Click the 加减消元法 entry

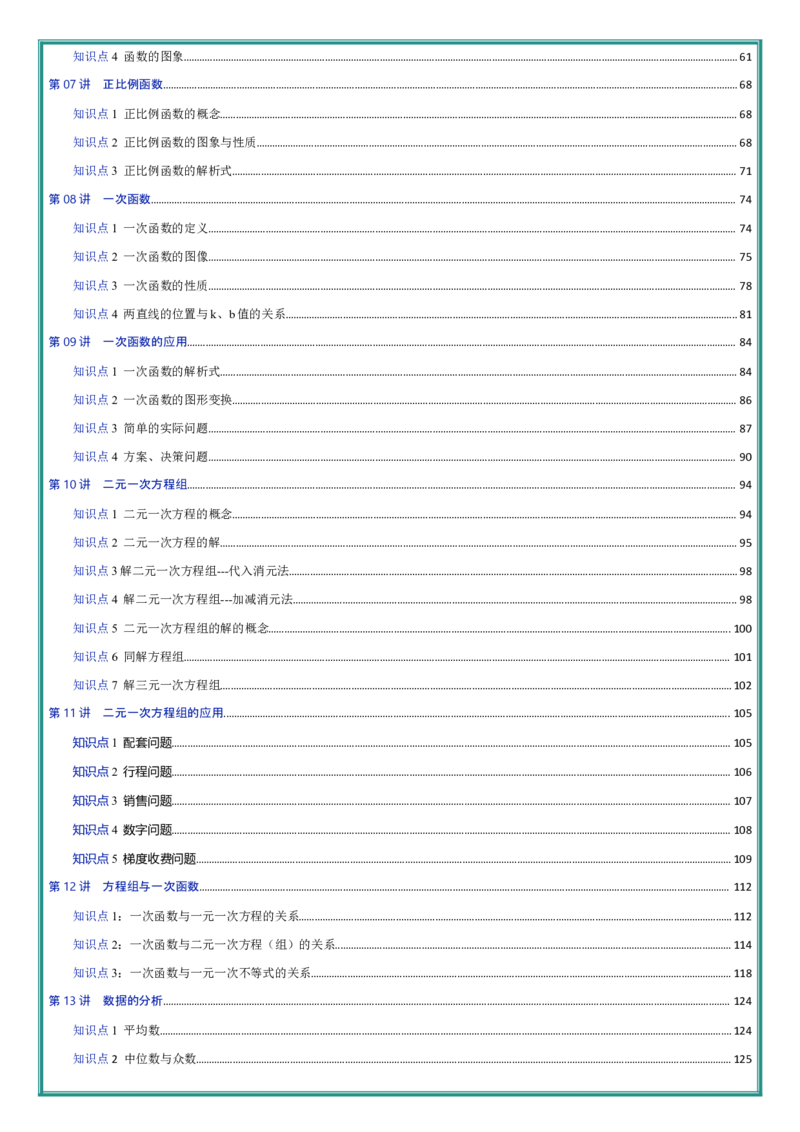click(x=412, y=599)
